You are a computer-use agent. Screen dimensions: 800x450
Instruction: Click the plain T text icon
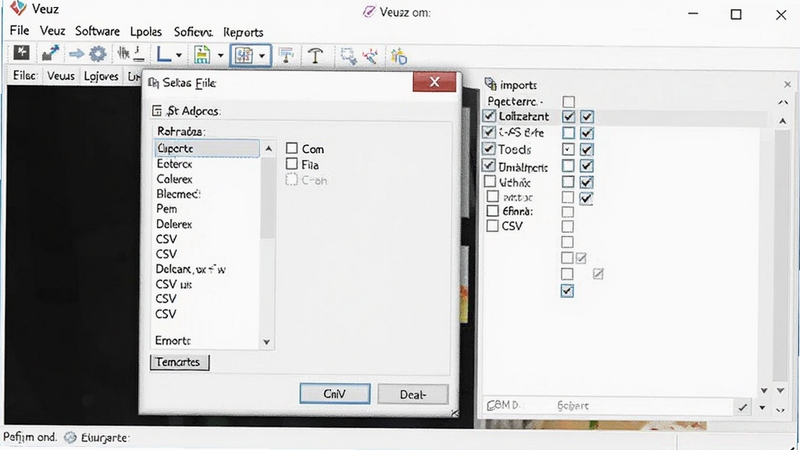[316, 55]
